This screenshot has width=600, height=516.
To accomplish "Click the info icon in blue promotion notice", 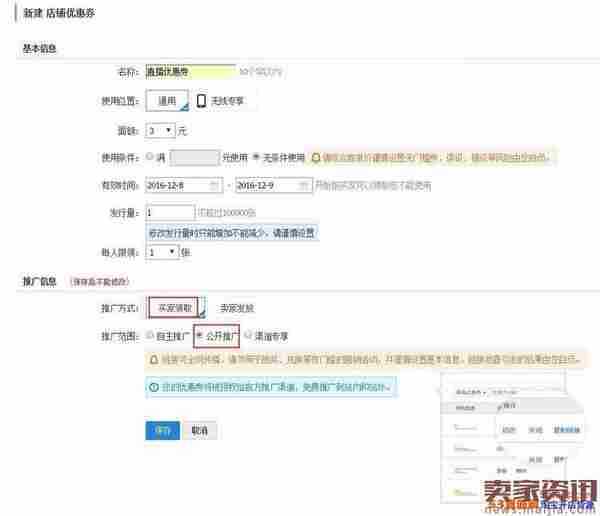I will tap(153, 386).
